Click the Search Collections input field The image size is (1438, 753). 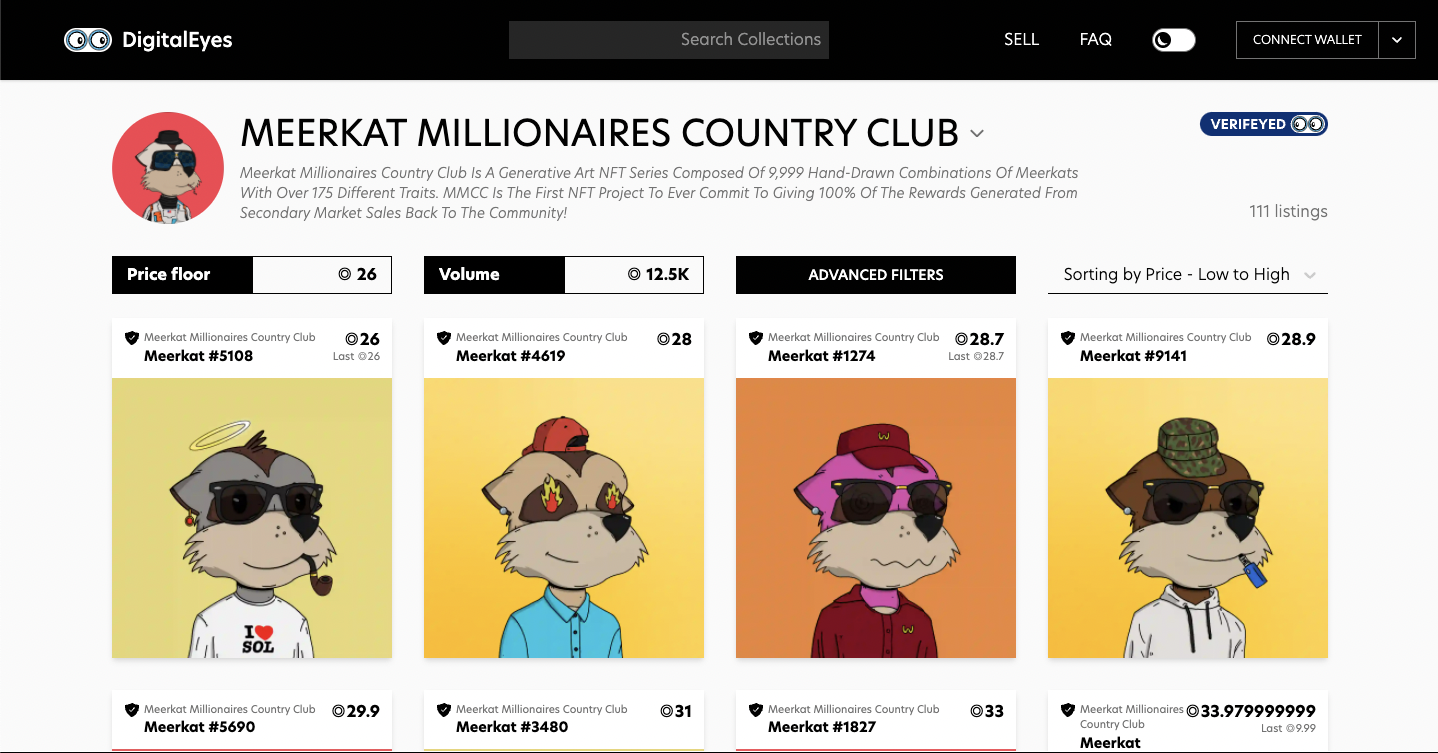(x=668, y=40)
